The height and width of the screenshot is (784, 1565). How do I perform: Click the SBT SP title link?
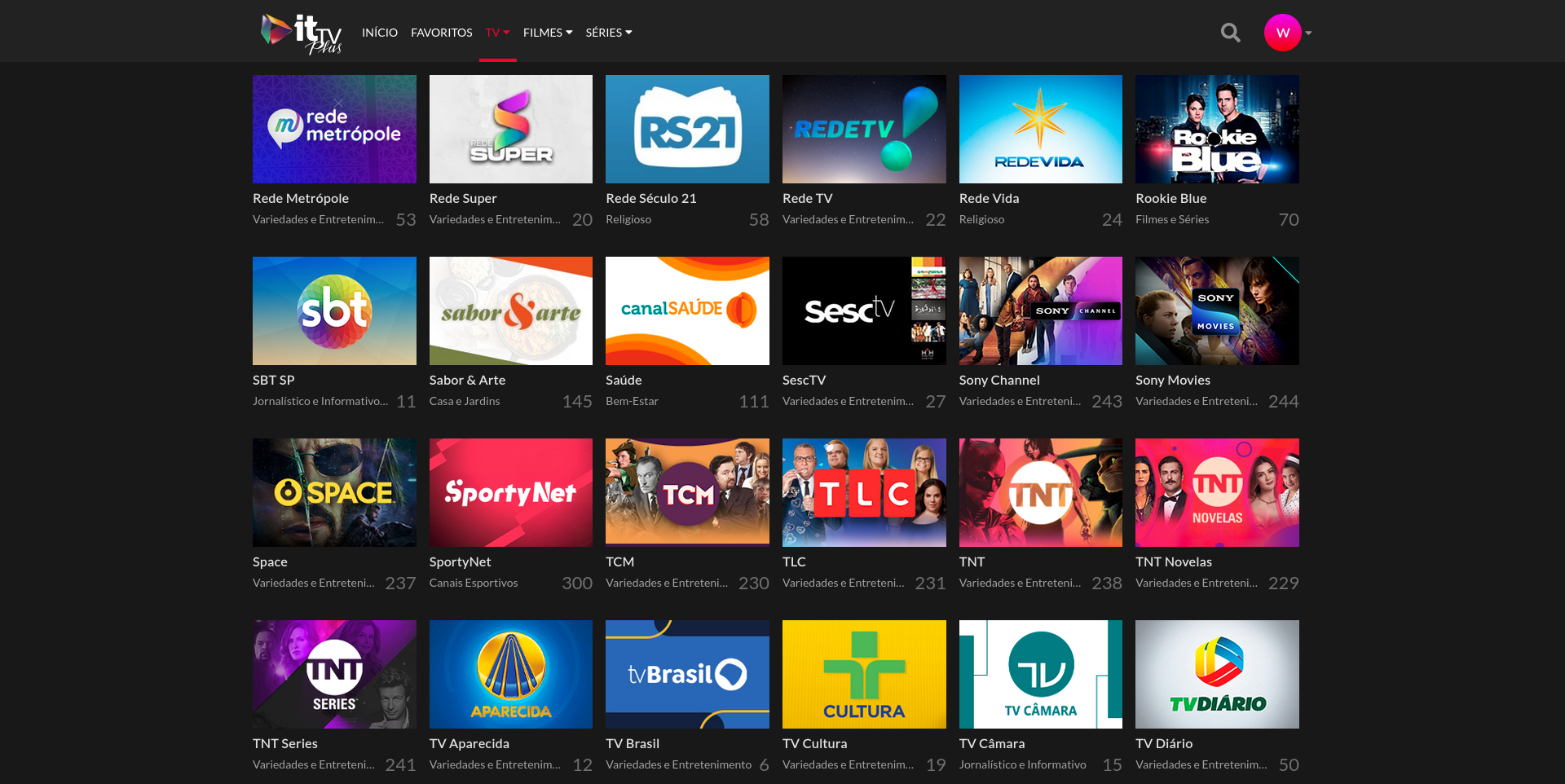click(274, 380)
